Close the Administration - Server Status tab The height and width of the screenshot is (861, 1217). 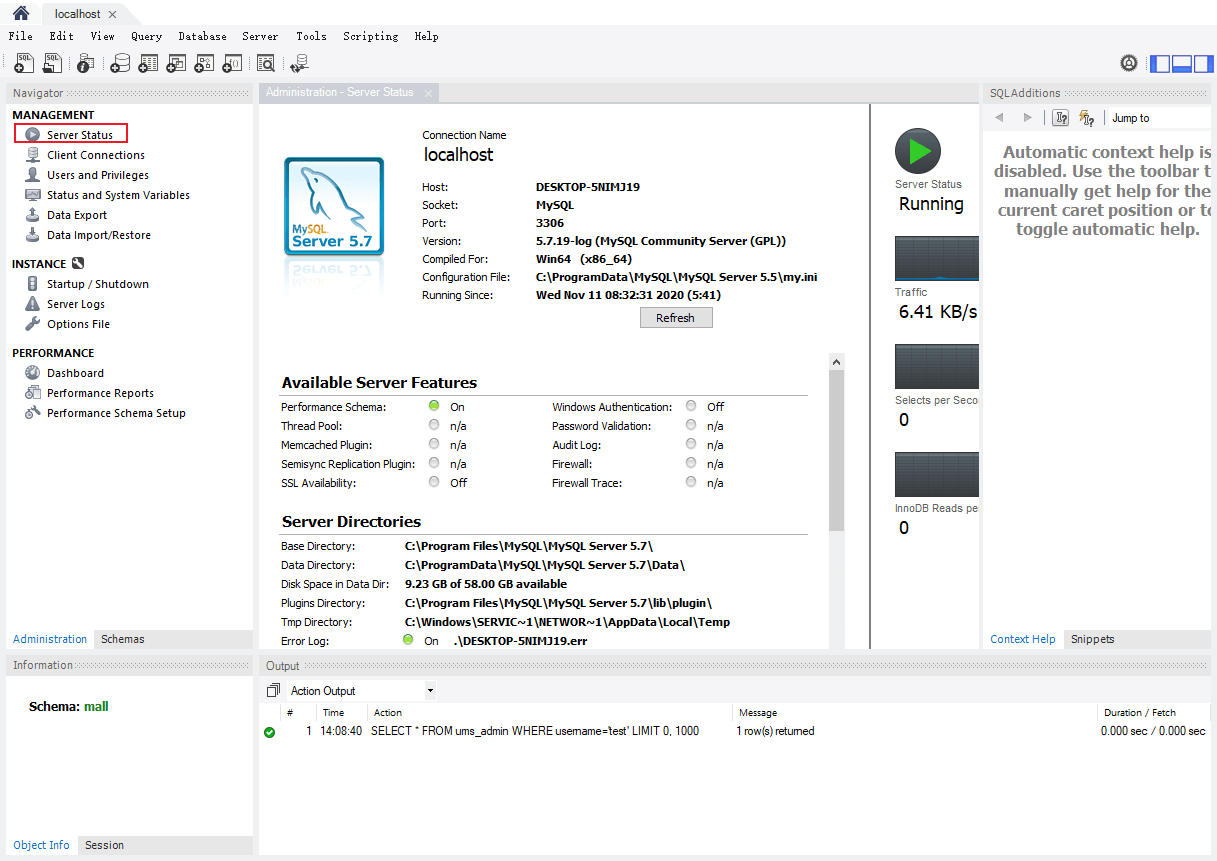click(x=428, y=93)
